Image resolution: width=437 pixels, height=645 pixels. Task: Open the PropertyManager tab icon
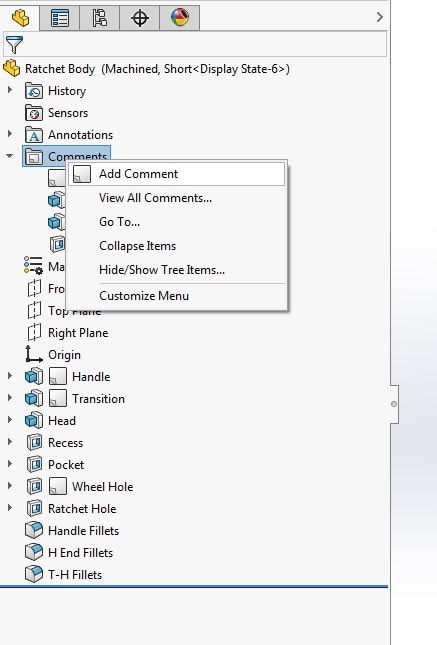coord(60,18)
